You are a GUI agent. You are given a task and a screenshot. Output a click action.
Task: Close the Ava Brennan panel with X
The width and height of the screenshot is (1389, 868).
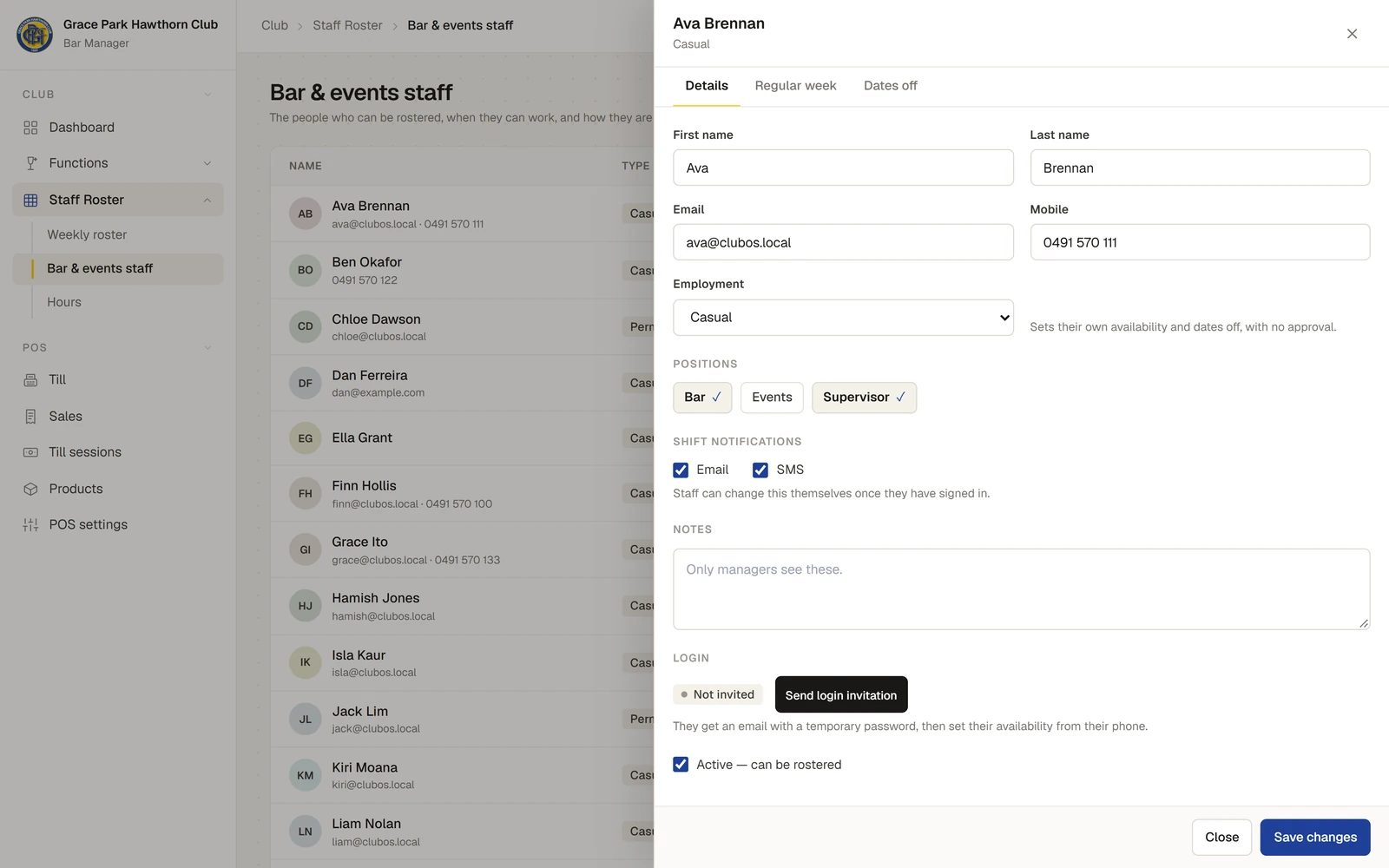coord(1352,34)
